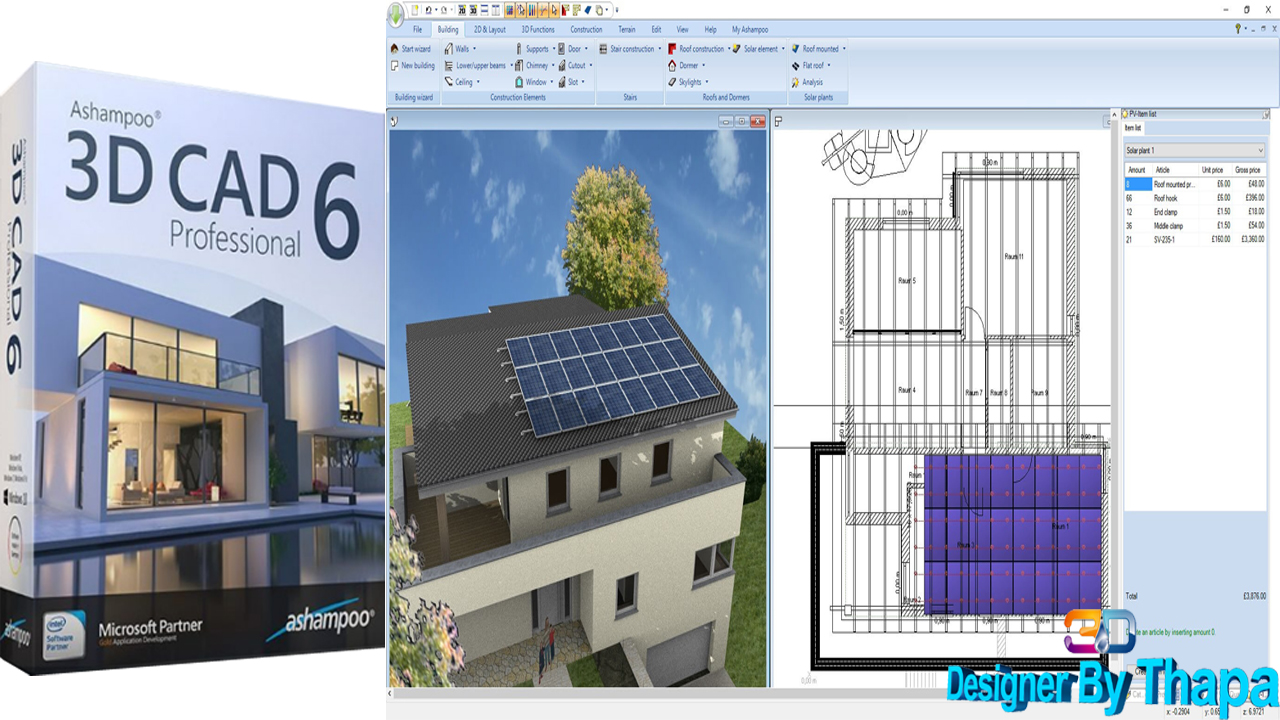This screenshot has width=1280, height=720.
Task: Expand the Window dropdown arrow
Action: coord(552,82)
